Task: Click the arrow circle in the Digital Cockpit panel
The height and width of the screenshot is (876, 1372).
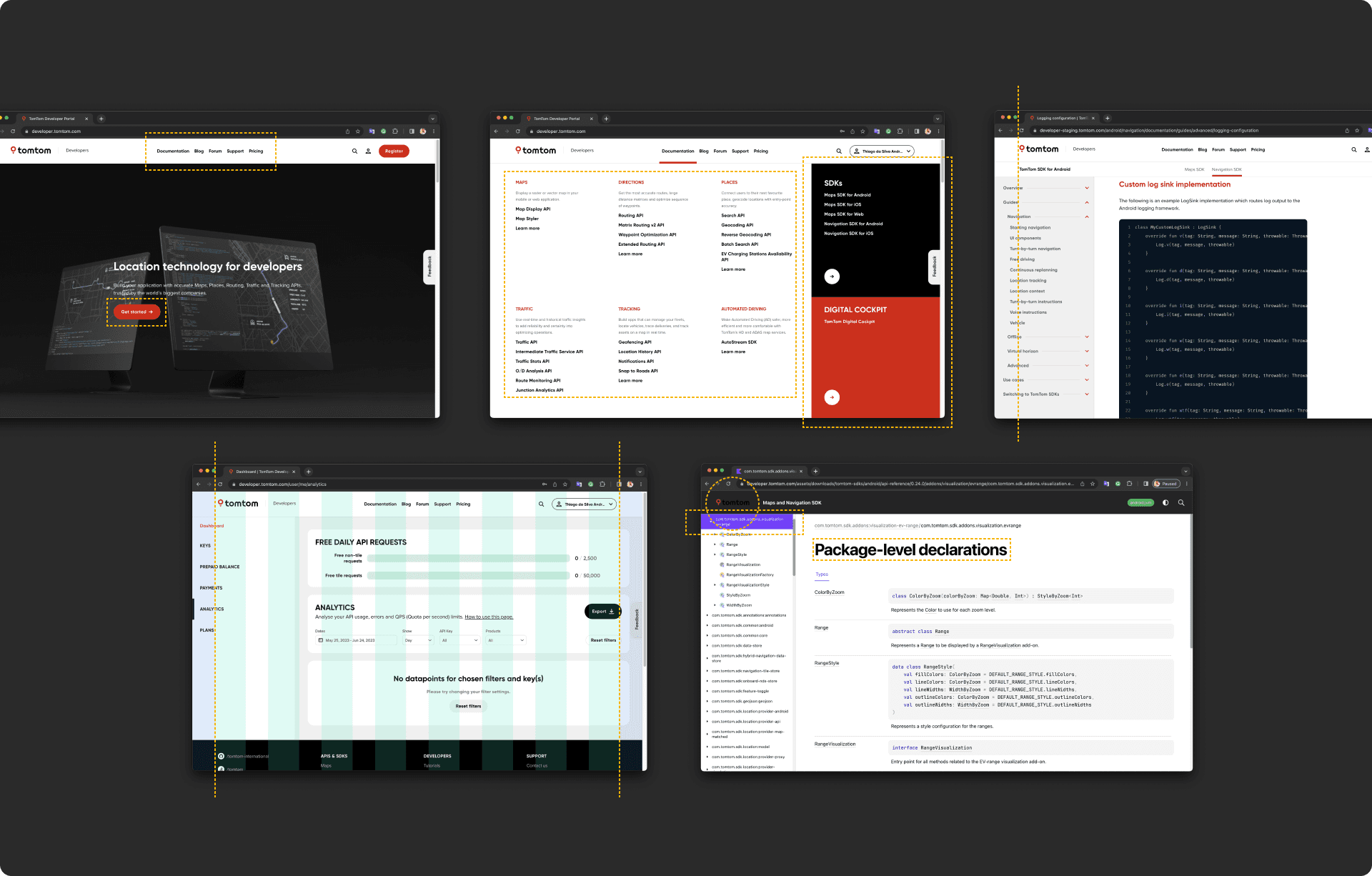Action: [832, 397]
